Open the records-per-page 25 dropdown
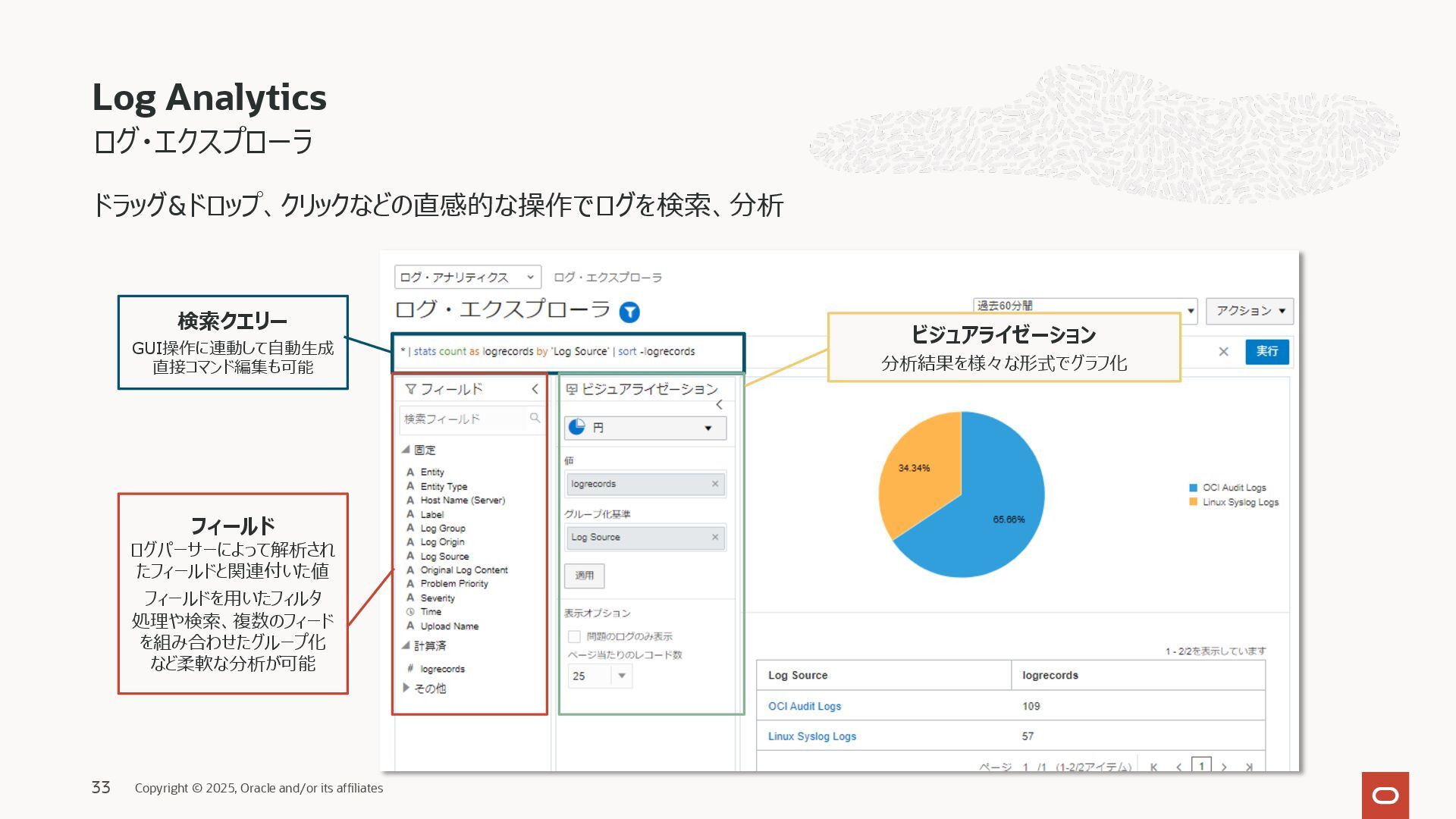The height and width of the screenshot is (819, 1456). (600, 676)
